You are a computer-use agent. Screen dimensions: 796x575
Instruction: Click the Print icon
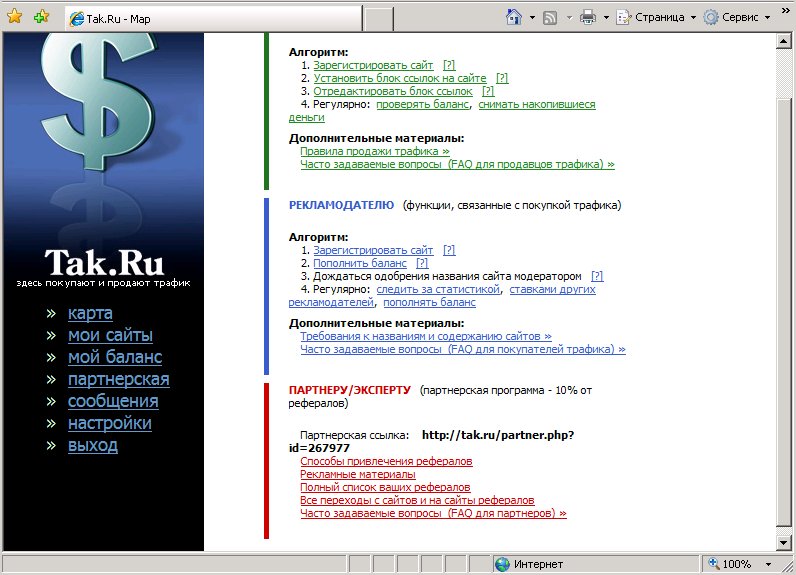588,18
